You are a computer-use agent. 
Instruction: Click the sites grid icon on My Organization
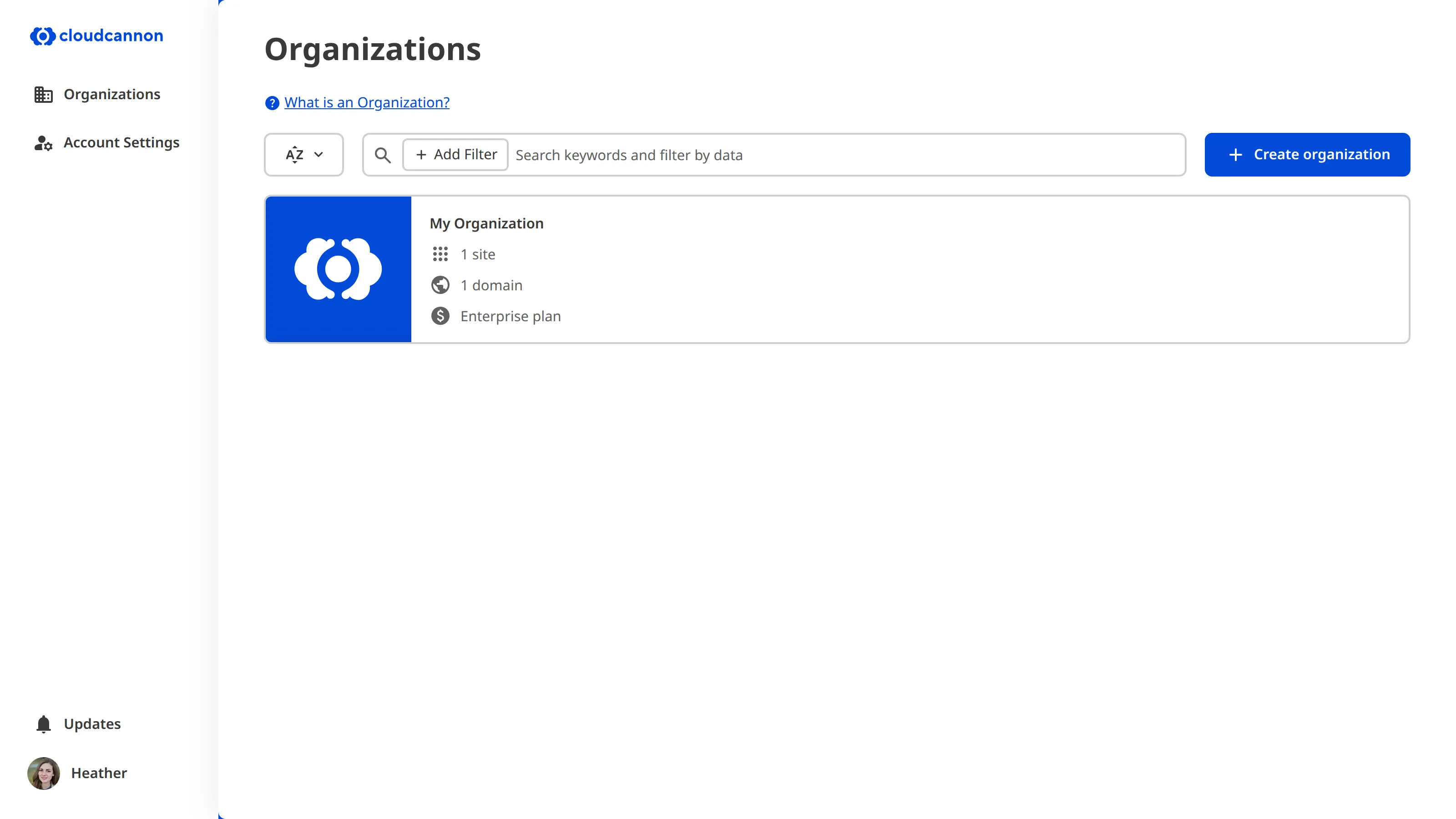pos(441,254)
